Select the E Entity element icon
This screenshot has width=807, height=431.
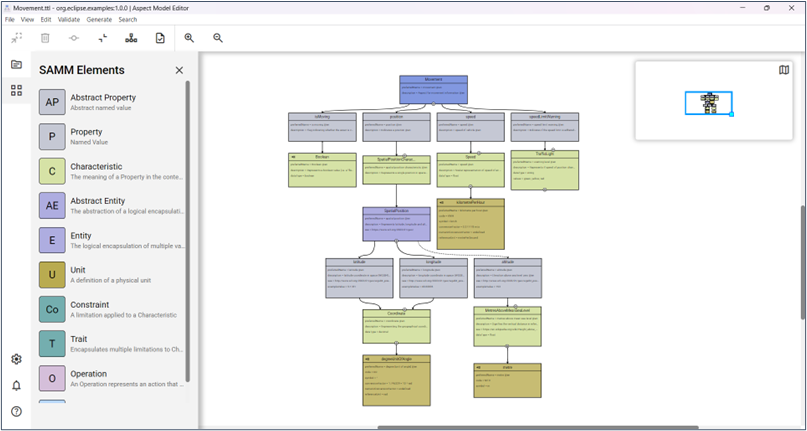tap(52, 240)
